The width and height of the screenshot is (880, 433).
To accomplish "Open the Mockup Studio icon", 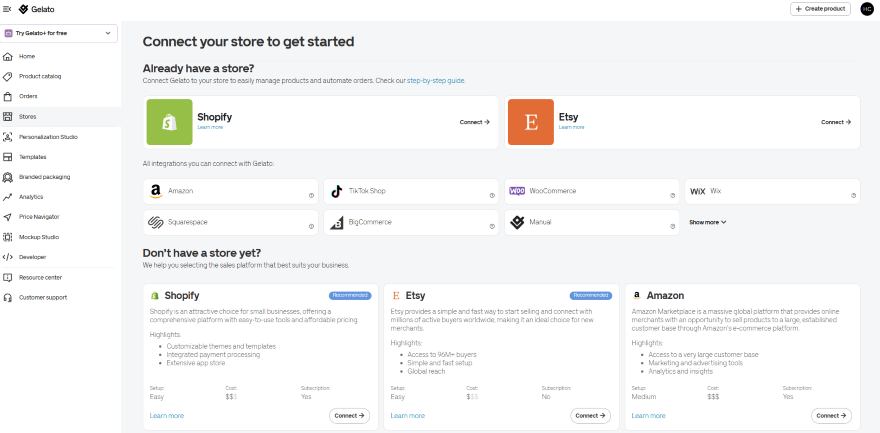I will click(x=8, y=237).
